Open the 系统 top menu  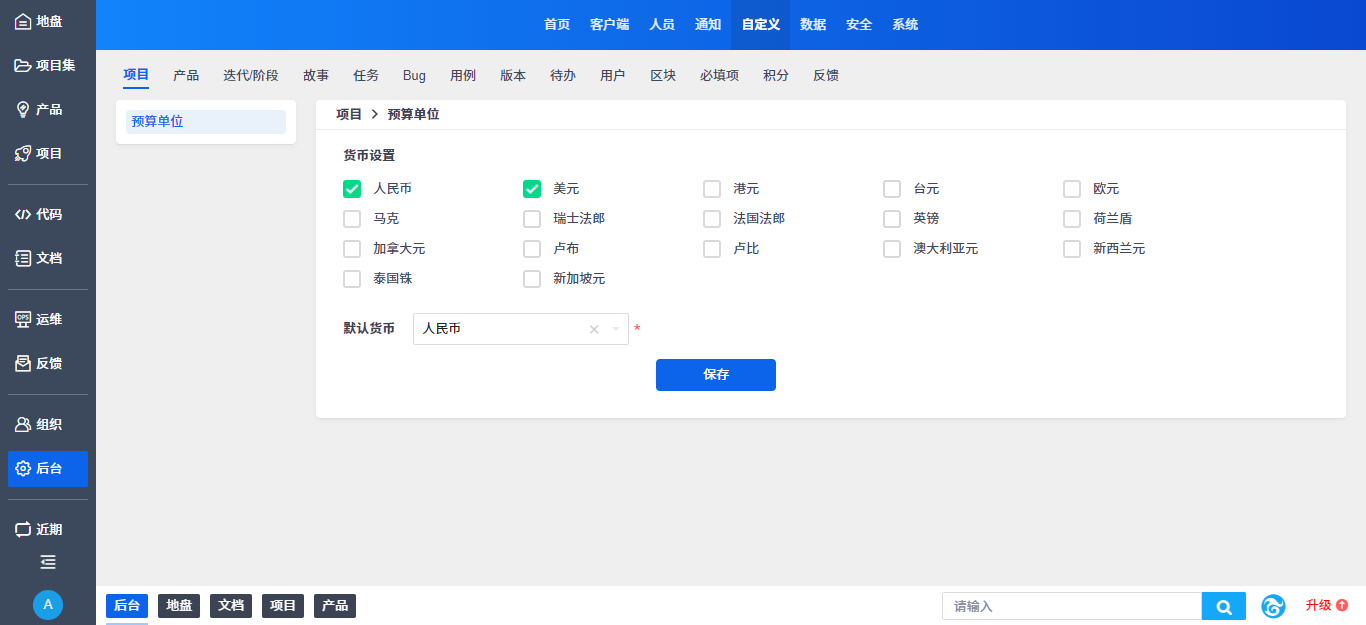point(905,24)
